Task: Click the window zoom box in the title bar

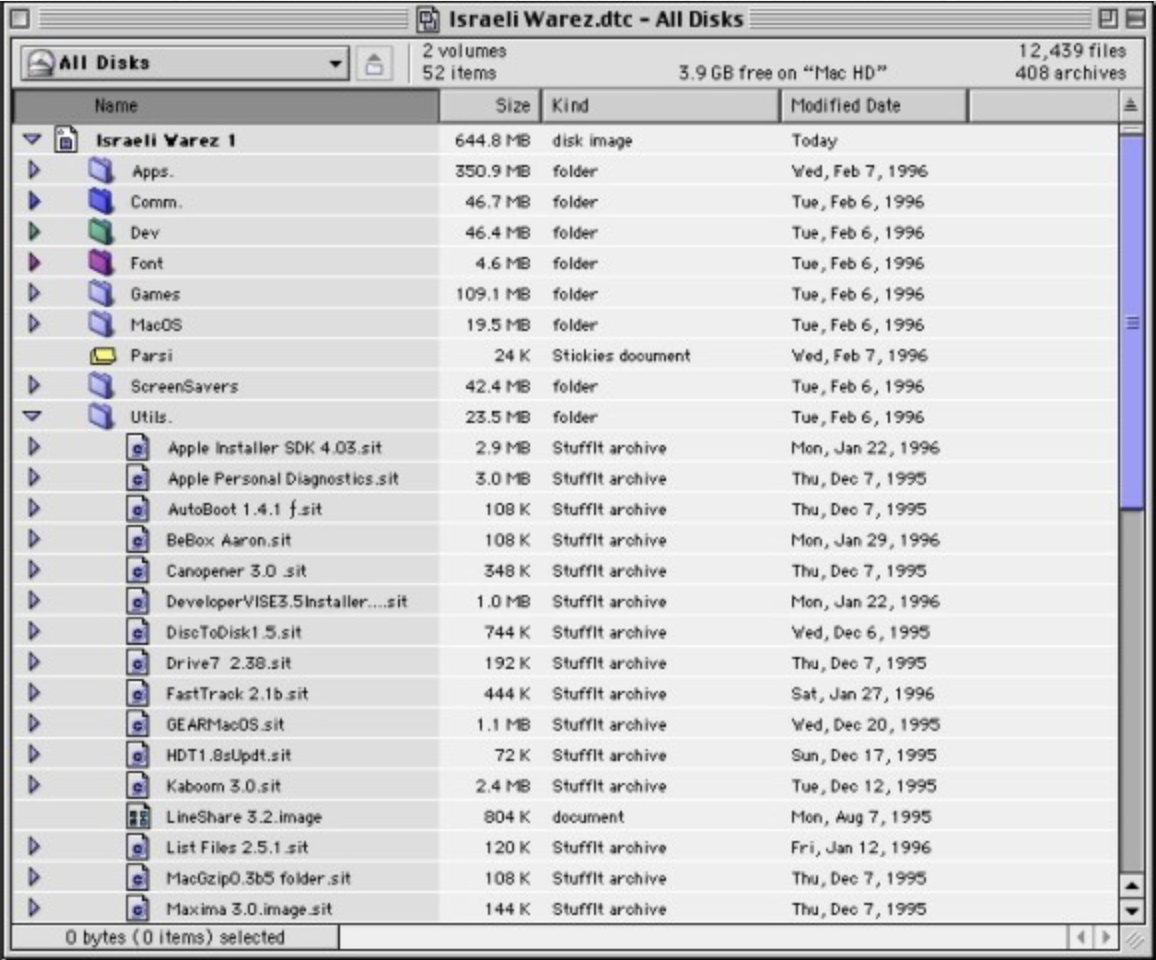Action: point(1108,19)
